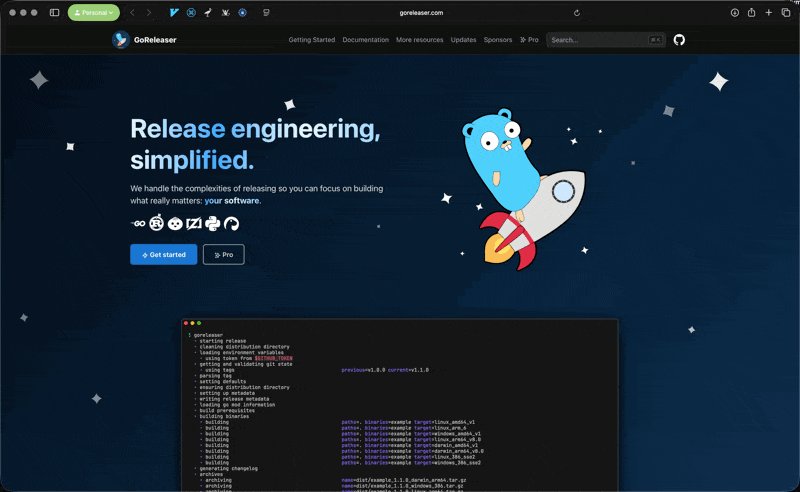Toggle the Safari sidebar button
This screenshot has height=492, width=800.
[x=54, y=13]
